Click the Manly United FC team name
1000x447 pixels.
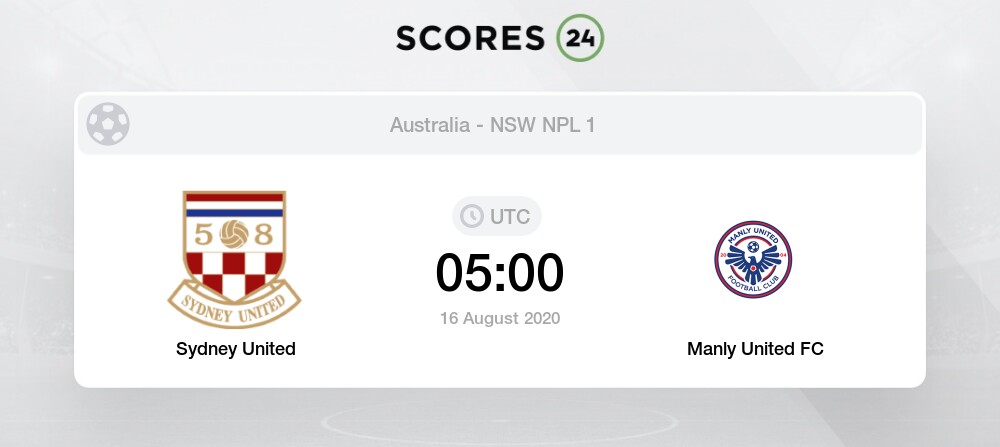click(755, 349)
